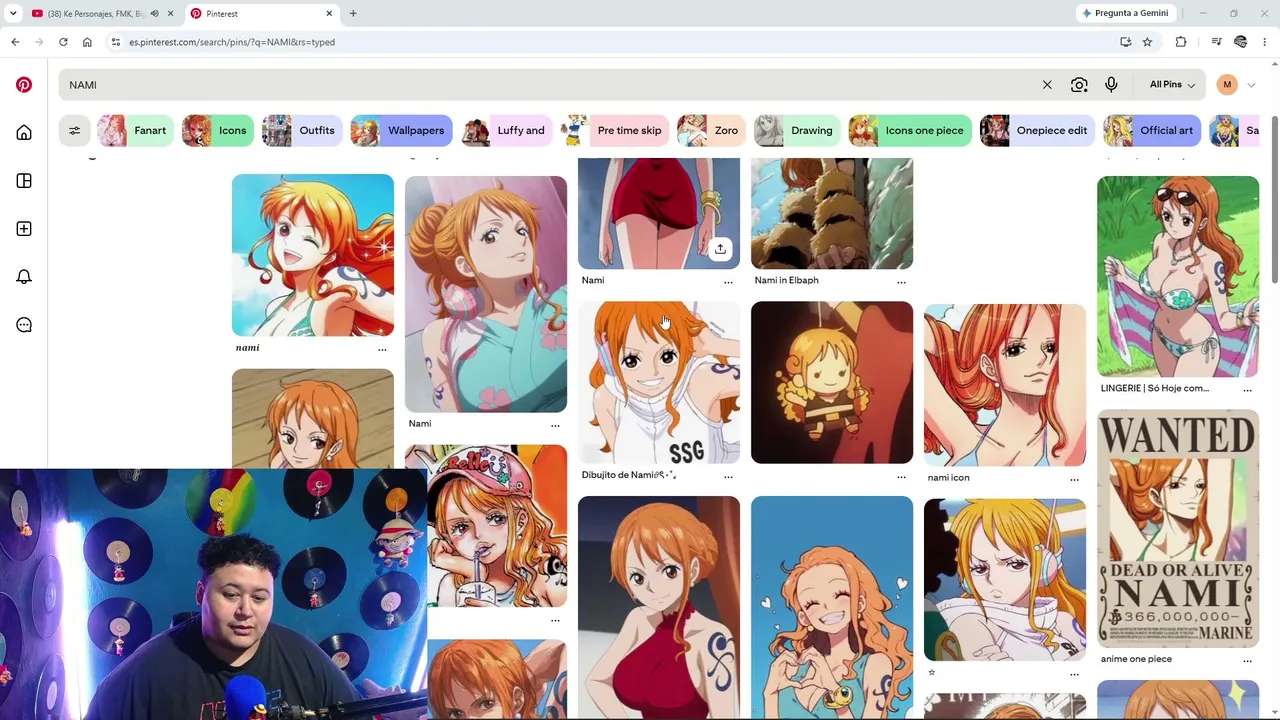This screenshot has width=1280, height=720.
Task: Click the browser home icon
Action: point(87,42)
